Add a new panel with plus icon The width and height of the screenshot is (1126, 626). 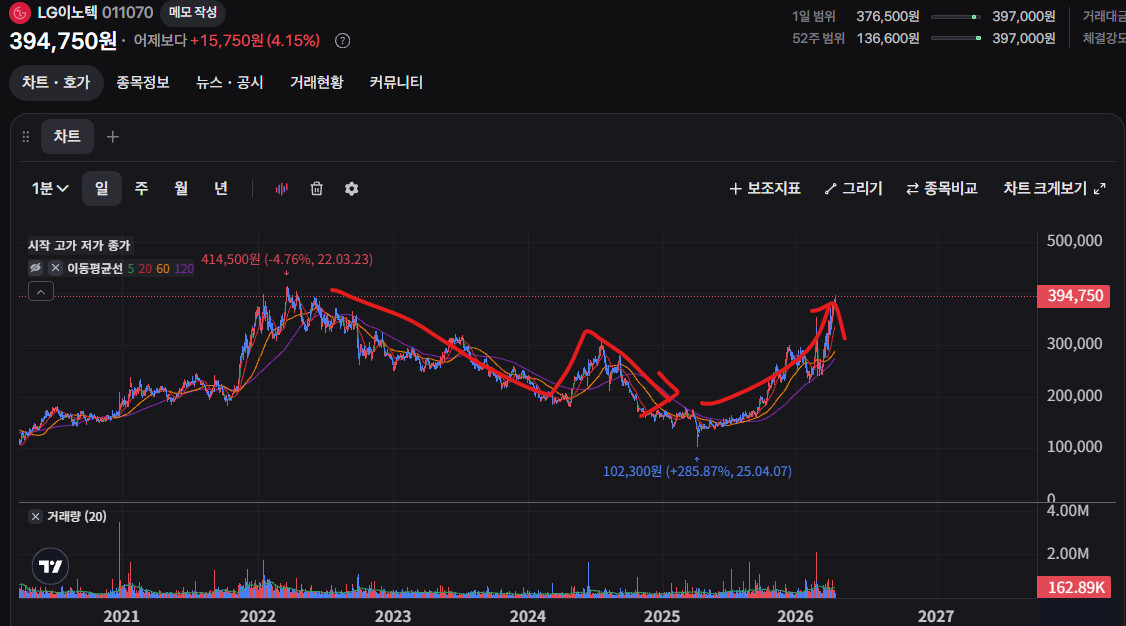pos(113,136)
